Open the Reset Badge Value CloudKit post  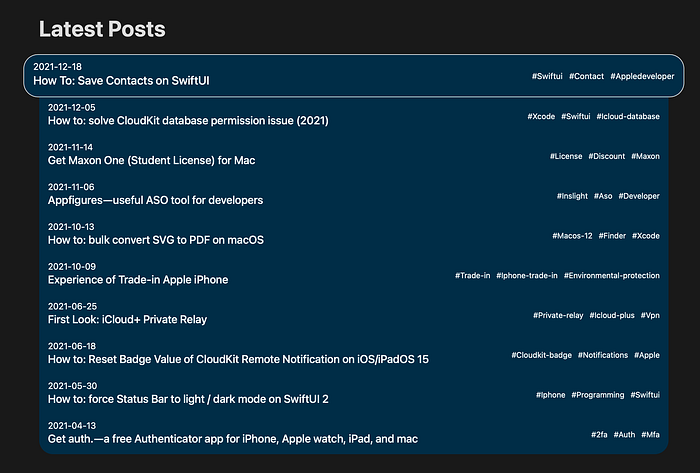238,359
